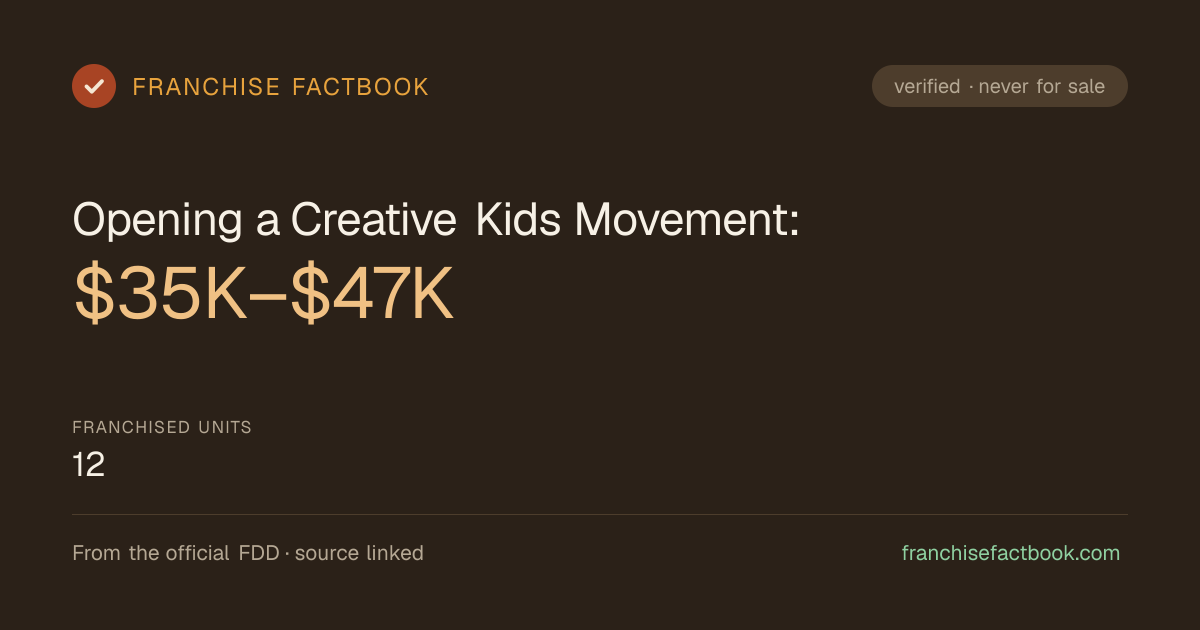Open the FRANCHISE FACTBOOK brand title
Screen dimensions: 1200x630
(x=281, y=87)
